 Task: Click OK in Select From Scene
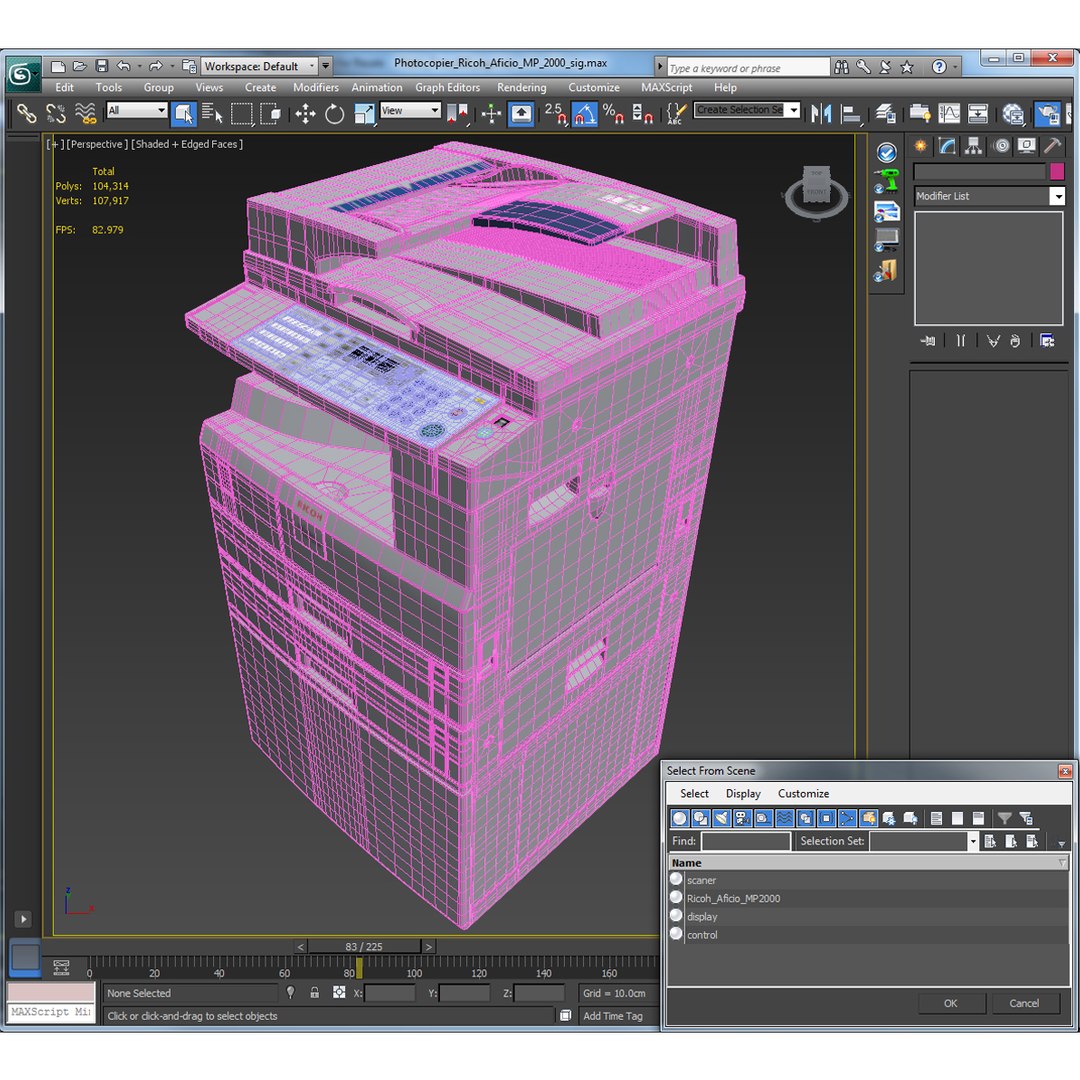pyautogui.click(x=951, y=1003)
